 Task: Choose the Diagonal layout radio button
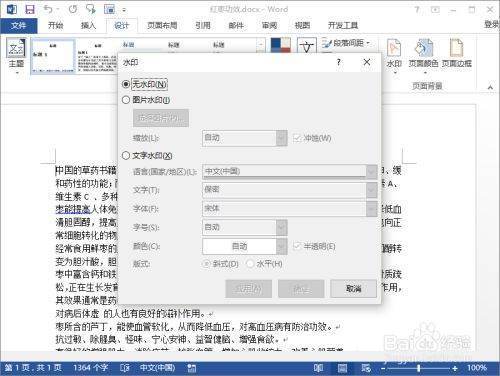207,264
